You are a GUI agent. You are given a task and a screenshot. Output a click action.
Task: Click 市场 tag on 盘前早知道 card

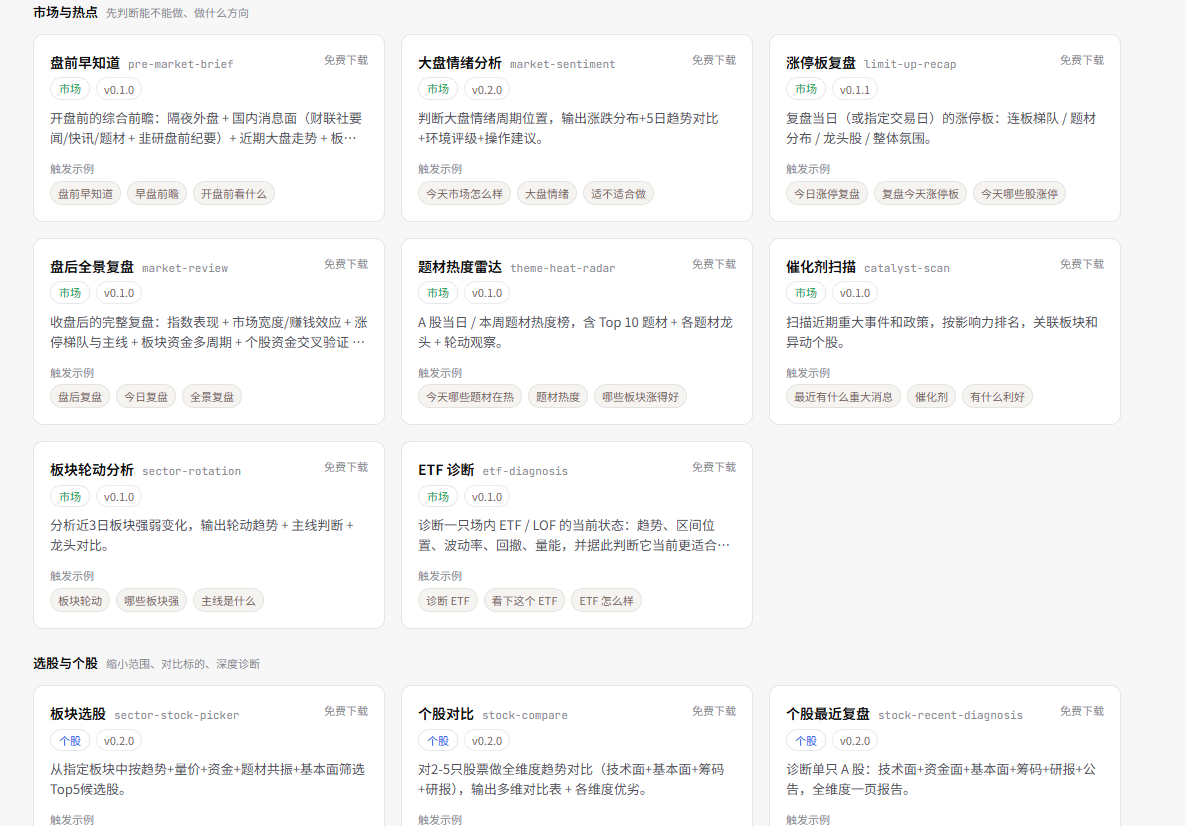tap(70, 89)
